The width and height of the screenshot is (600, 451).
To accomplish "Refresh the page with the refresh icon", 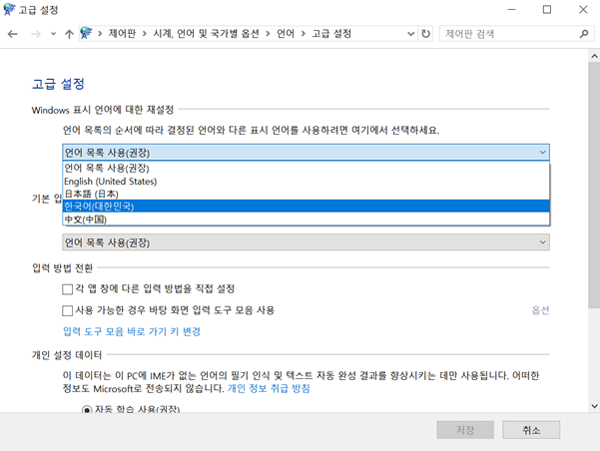I will [x=426, y=34].
